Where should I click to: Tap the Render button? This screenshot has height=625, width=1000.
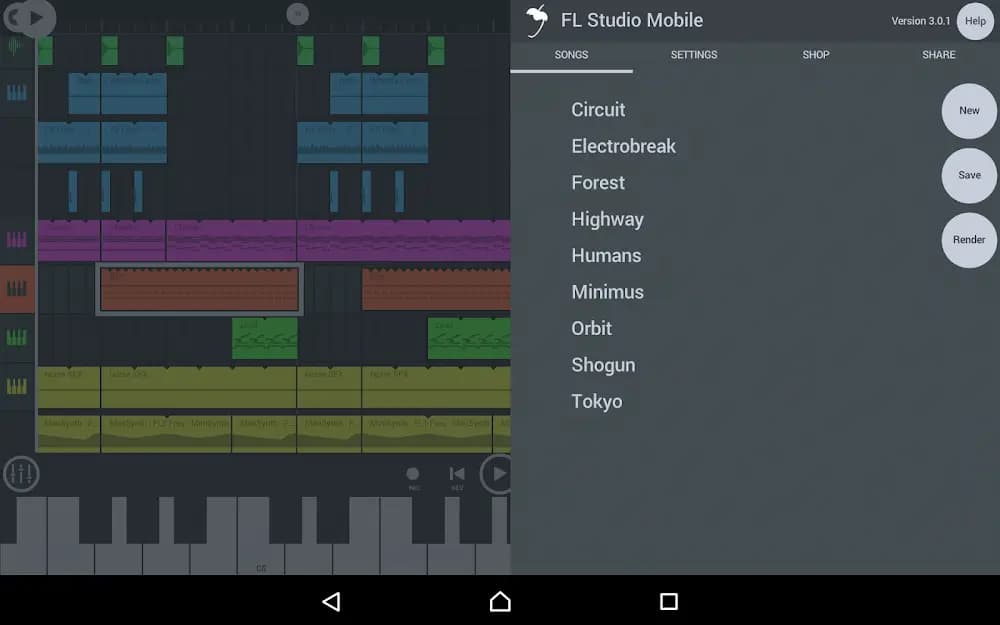[968, 240]
